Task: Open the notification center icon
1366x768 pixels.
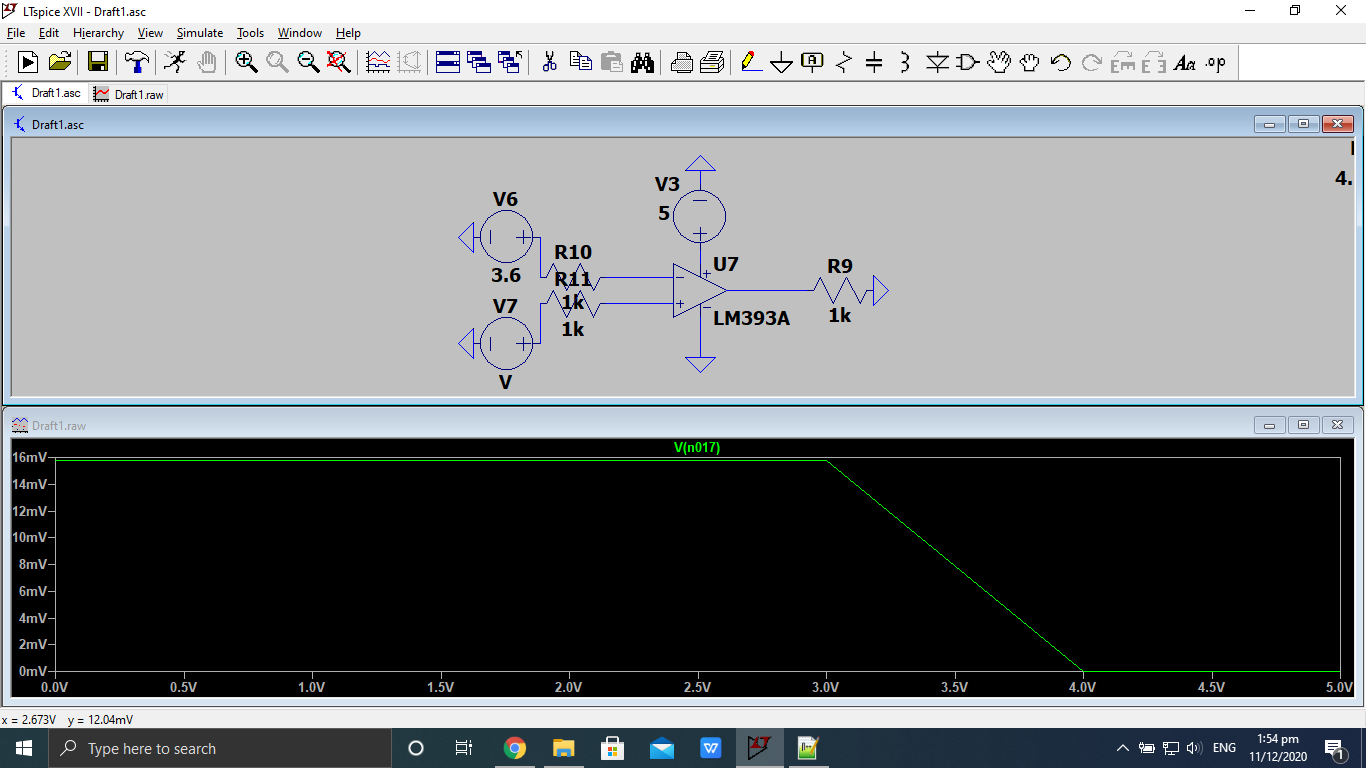Action: pyautogui.click(x=1333, y=748)
